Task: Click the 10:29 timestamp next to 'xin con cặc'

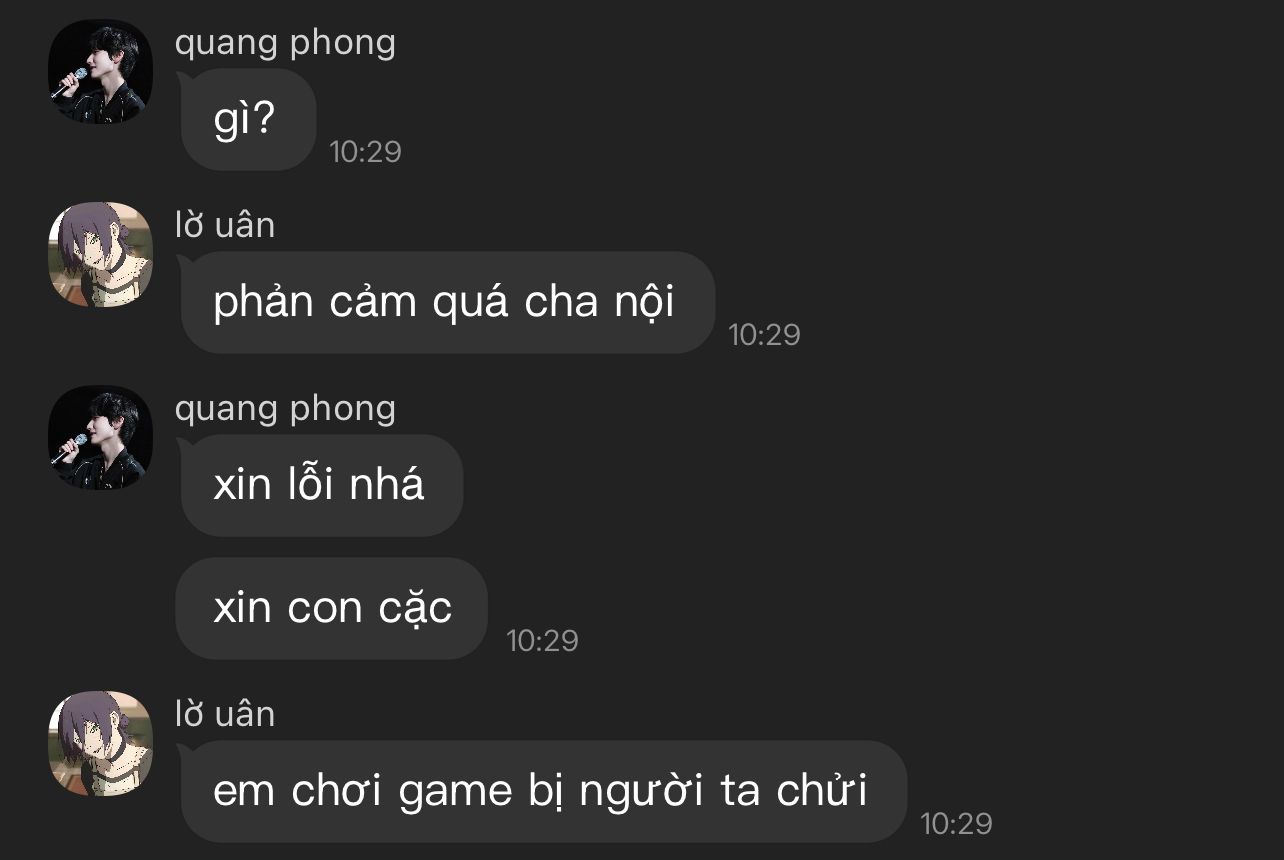Action: [543, 641]
